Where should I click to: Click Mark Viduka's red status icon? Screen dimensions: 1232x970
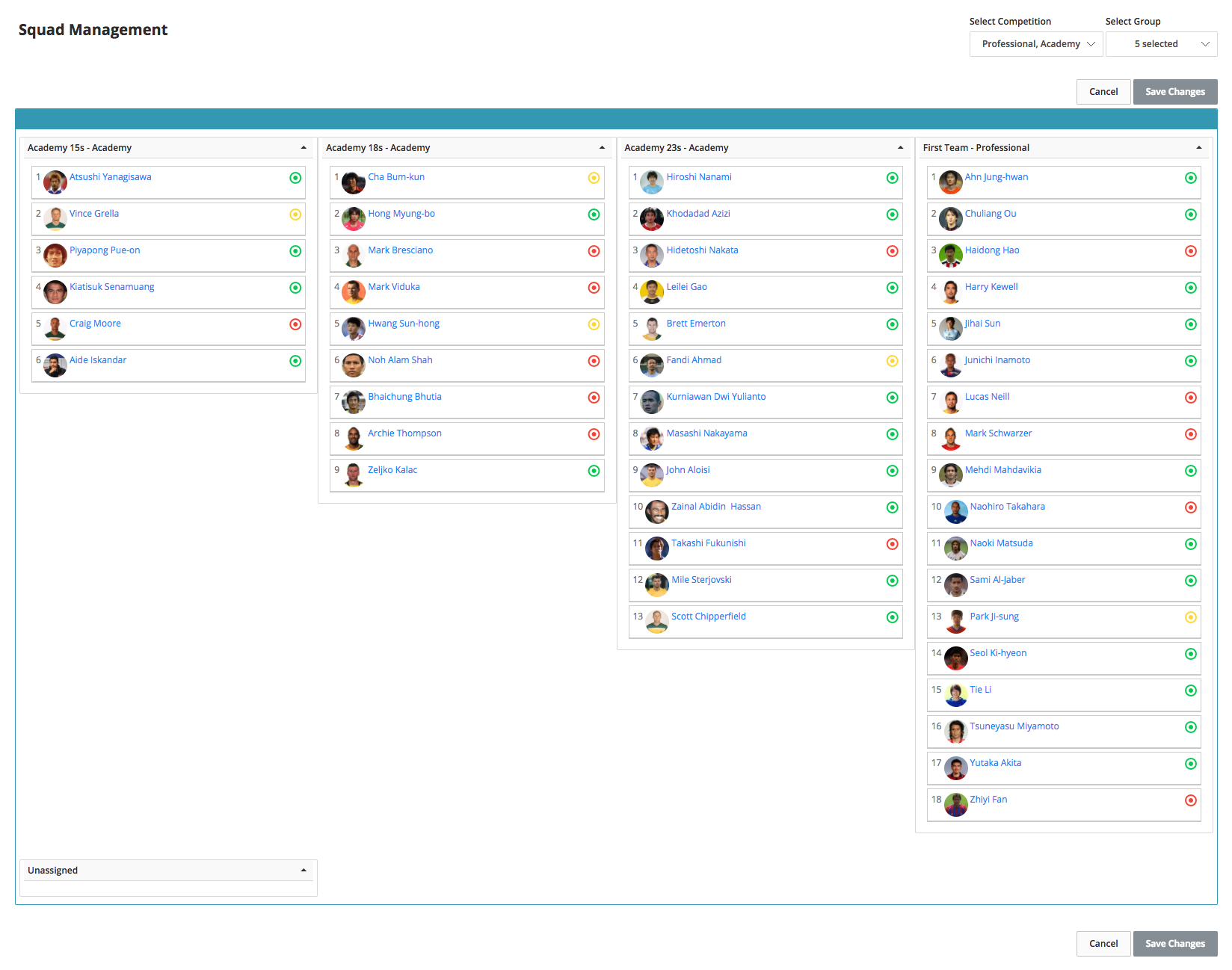click(x=594, y=288)
